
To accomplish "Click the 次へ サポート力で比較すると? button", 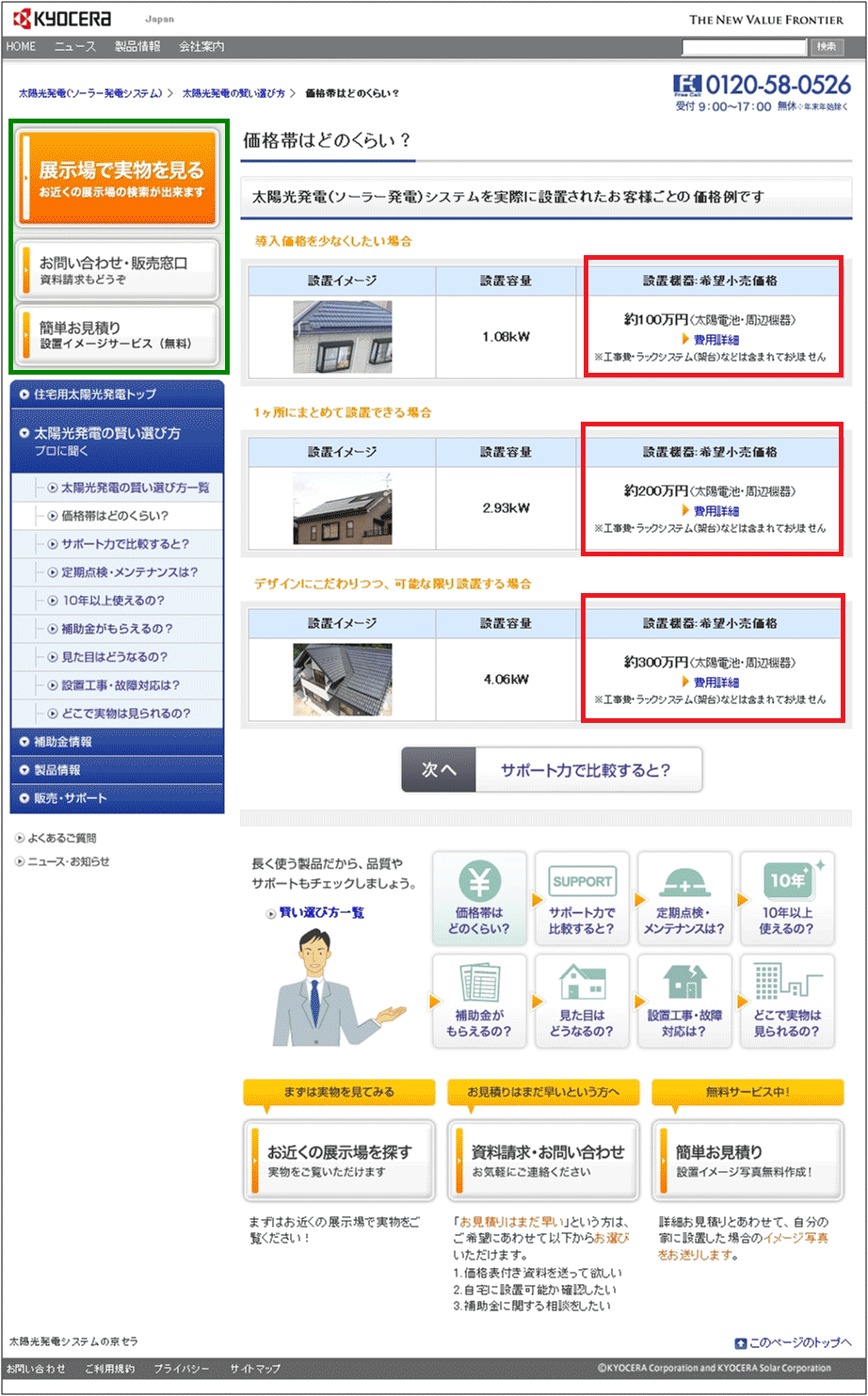I will (552, 770).
